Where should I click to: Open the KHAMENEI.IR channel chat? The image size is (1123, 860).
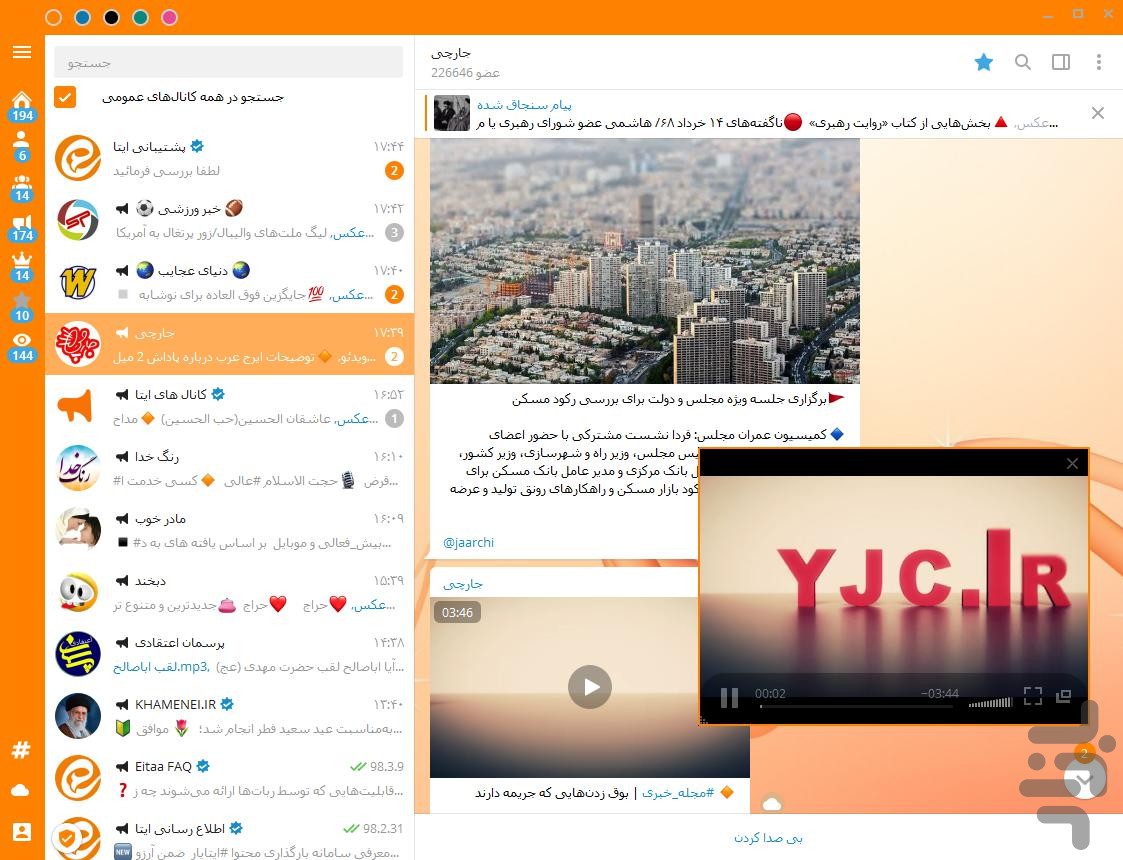[229, 716]
